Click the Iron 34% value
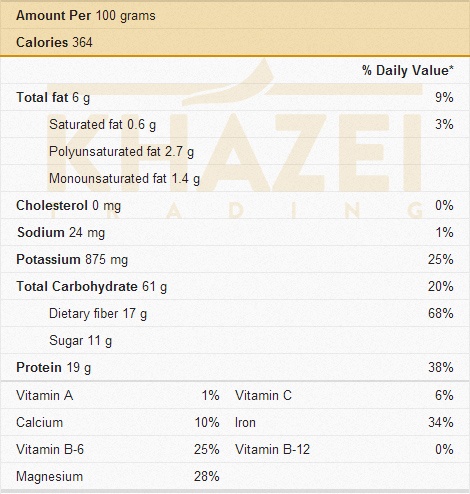470x494 pixels. (441, 422)
